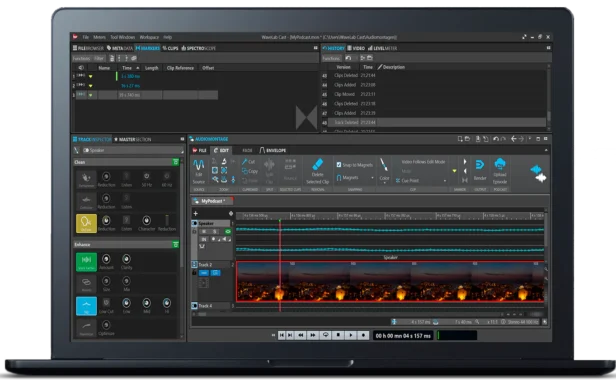This screenshot has width=616, height=380.
Task: Click the DeEsser Character knob
Action: (x=146, y=220)
